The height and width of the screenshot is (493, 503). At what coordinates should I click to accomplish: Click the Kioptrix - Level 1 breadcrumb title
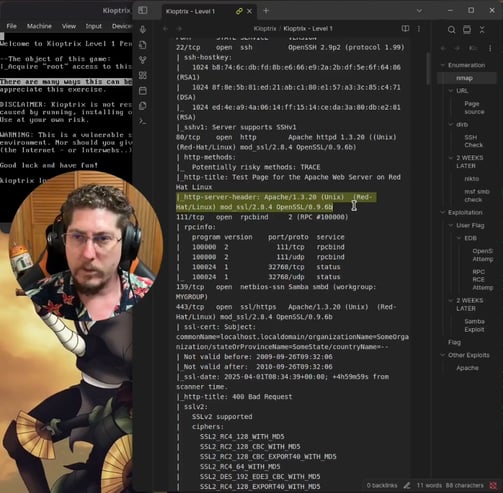308,29
